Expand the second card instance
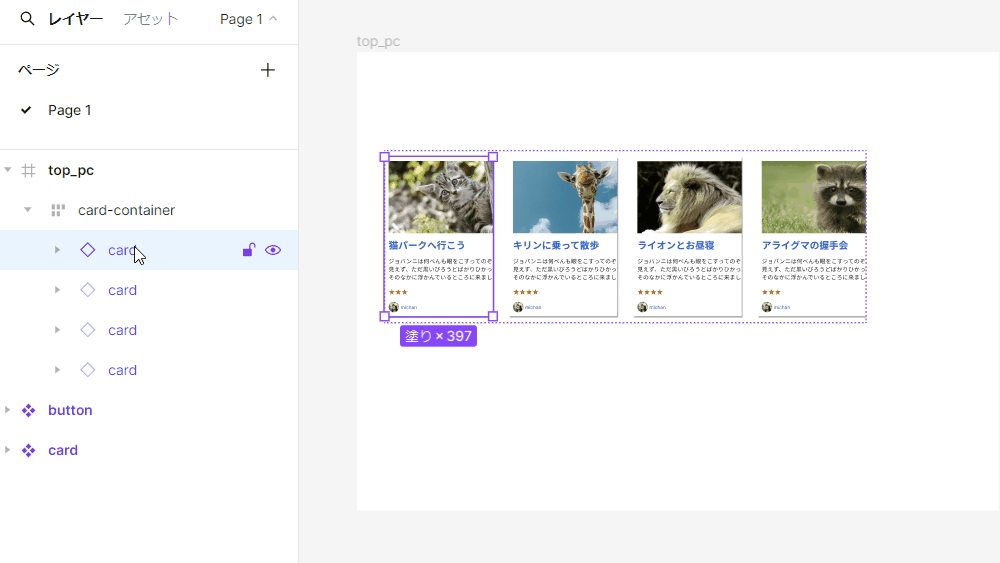Screen dimensions: 1000x563 tap(57, 290)
